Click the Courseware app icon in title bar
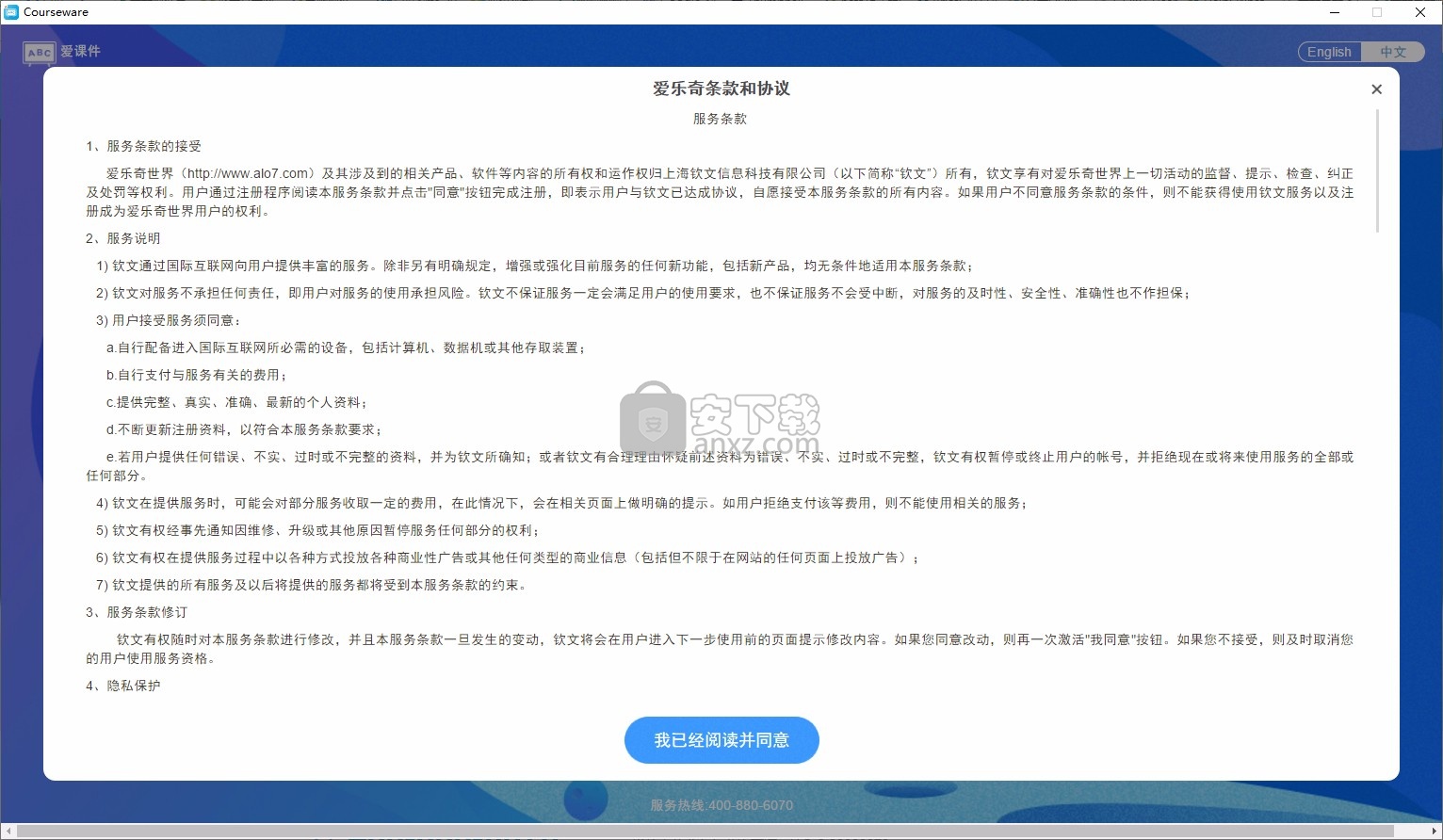Viewport: 1443px width, 840px height. (x=11, y=12)
